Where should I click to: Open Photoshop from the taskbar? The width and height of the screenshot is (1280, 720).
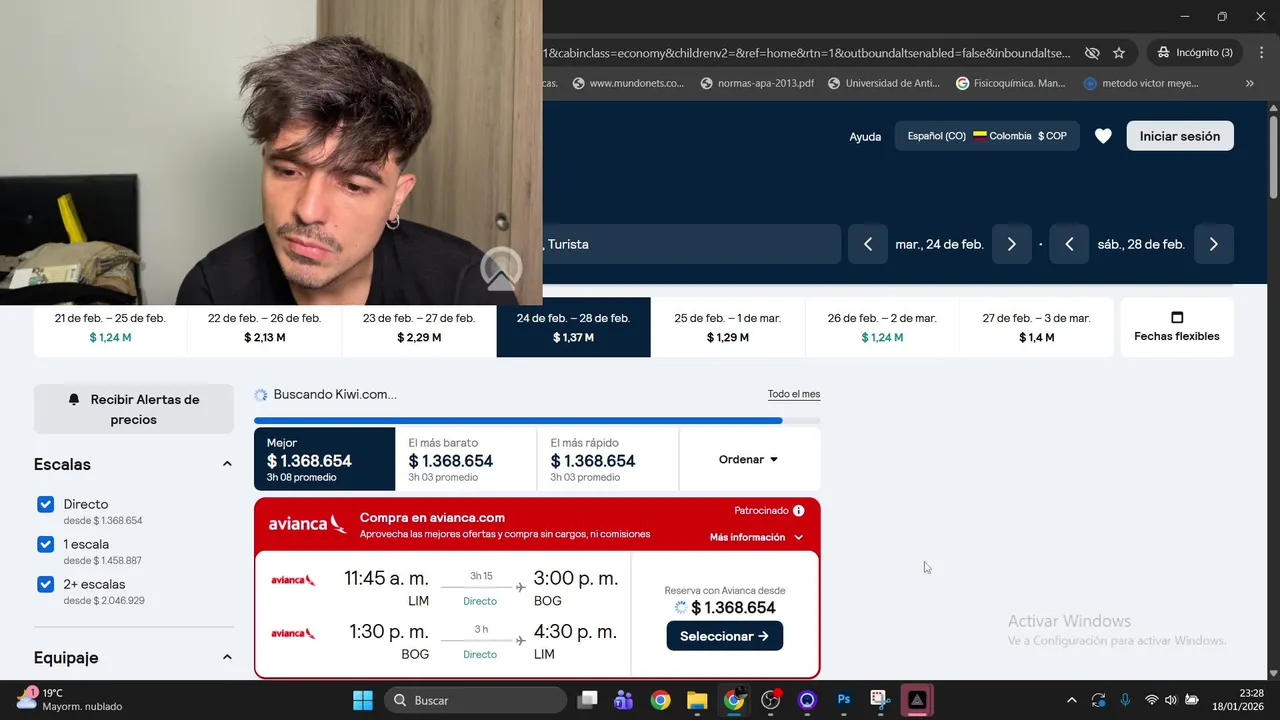point(844,700)
